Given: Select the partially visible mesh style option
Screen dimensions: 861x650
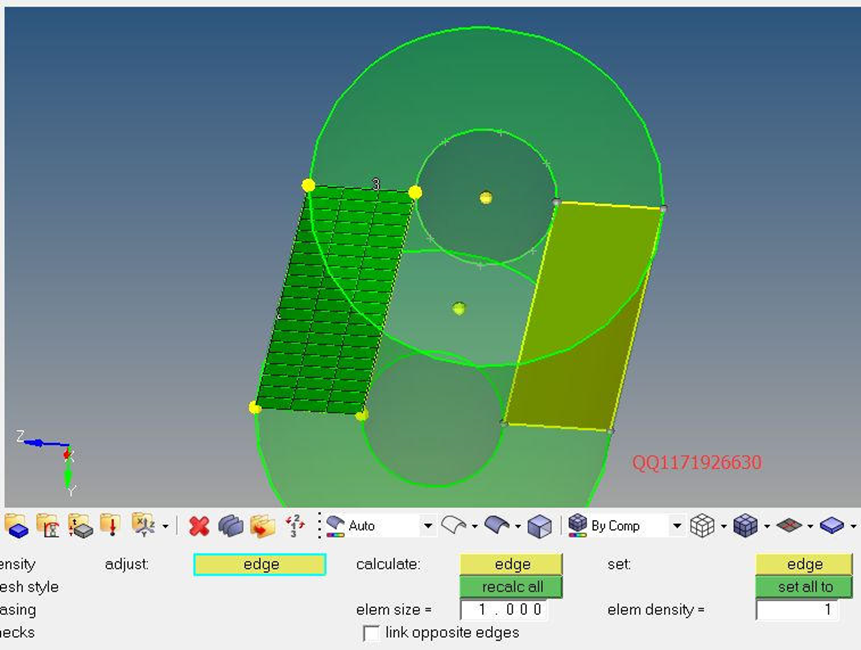Looking at the screenshot, I should pyautogui.click(x=29, y=587).
